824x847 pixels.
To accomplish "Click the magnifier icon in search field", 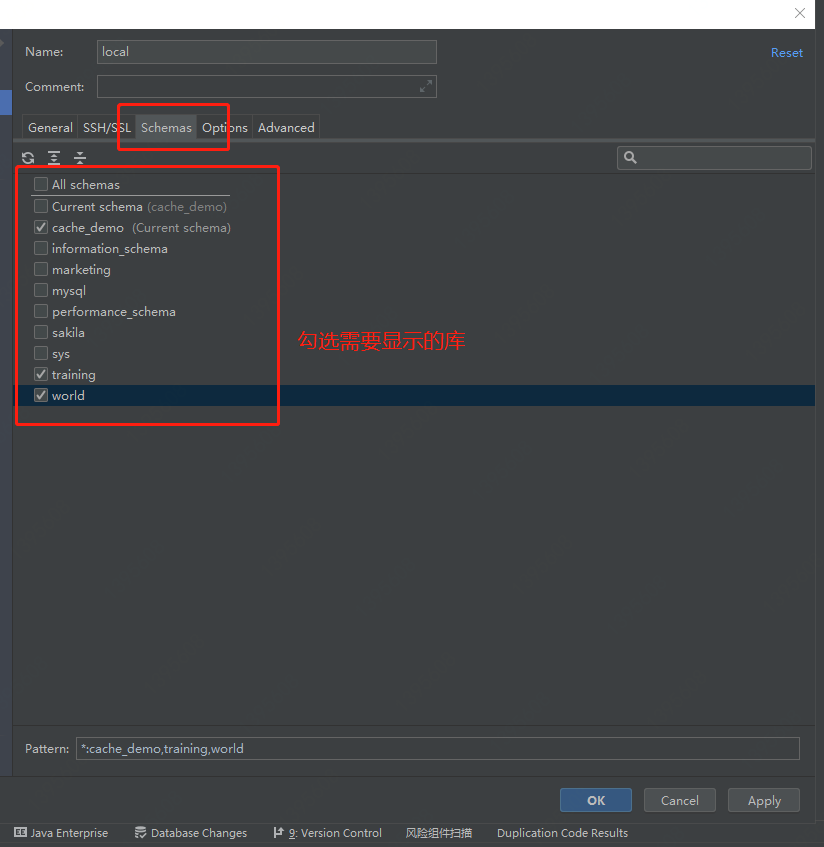I will pos(630,157).
